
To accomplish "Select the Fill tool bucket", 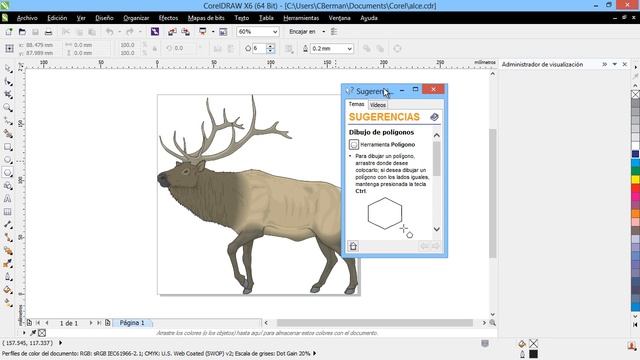I will (x=8, y=290).
